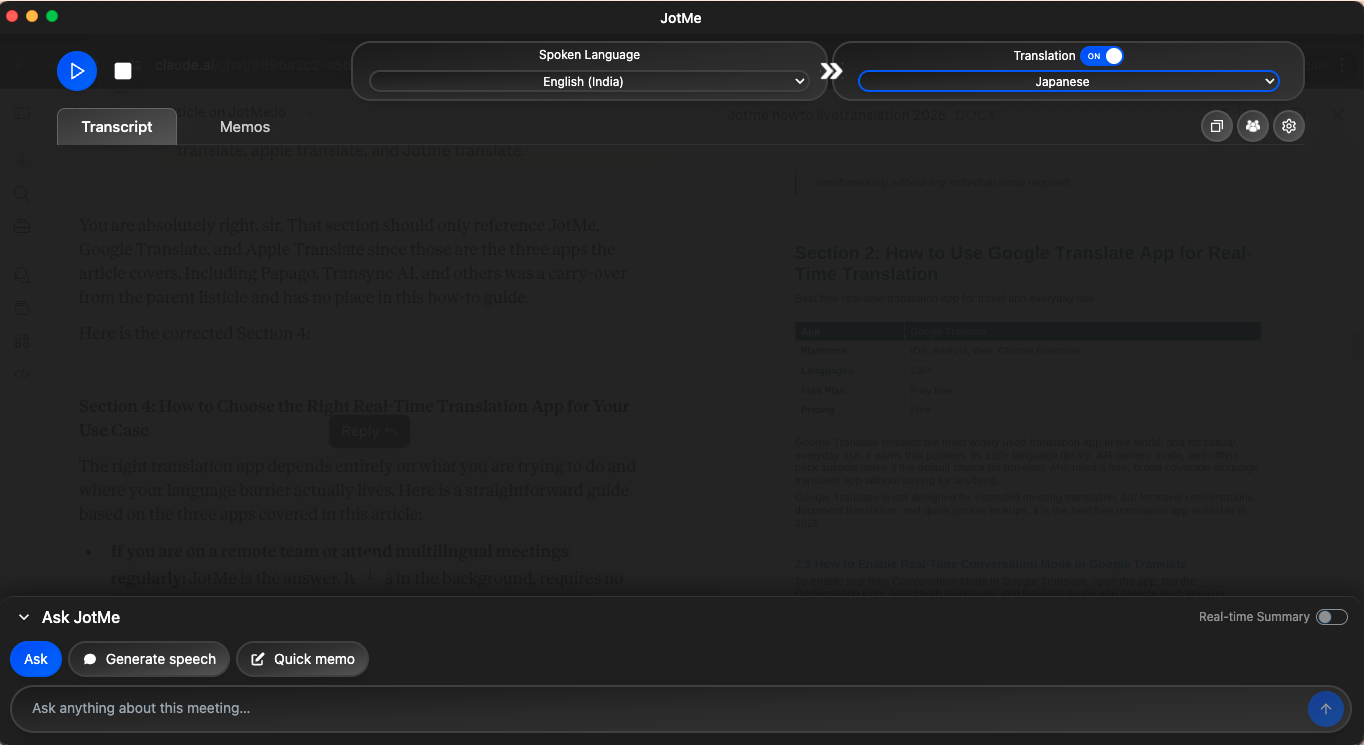Enable the Real-time Summary toggle
The image size is (1364, 745).
(x=1332, y=617)
